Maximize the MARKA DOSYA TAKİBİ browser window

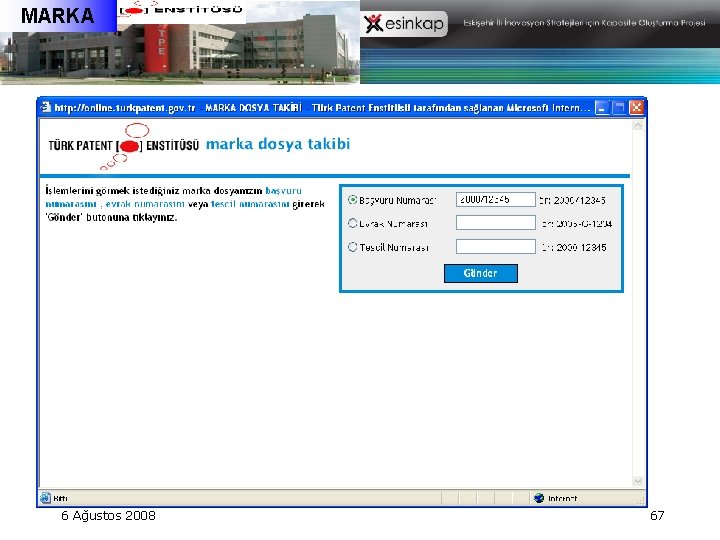pos(619,107)
